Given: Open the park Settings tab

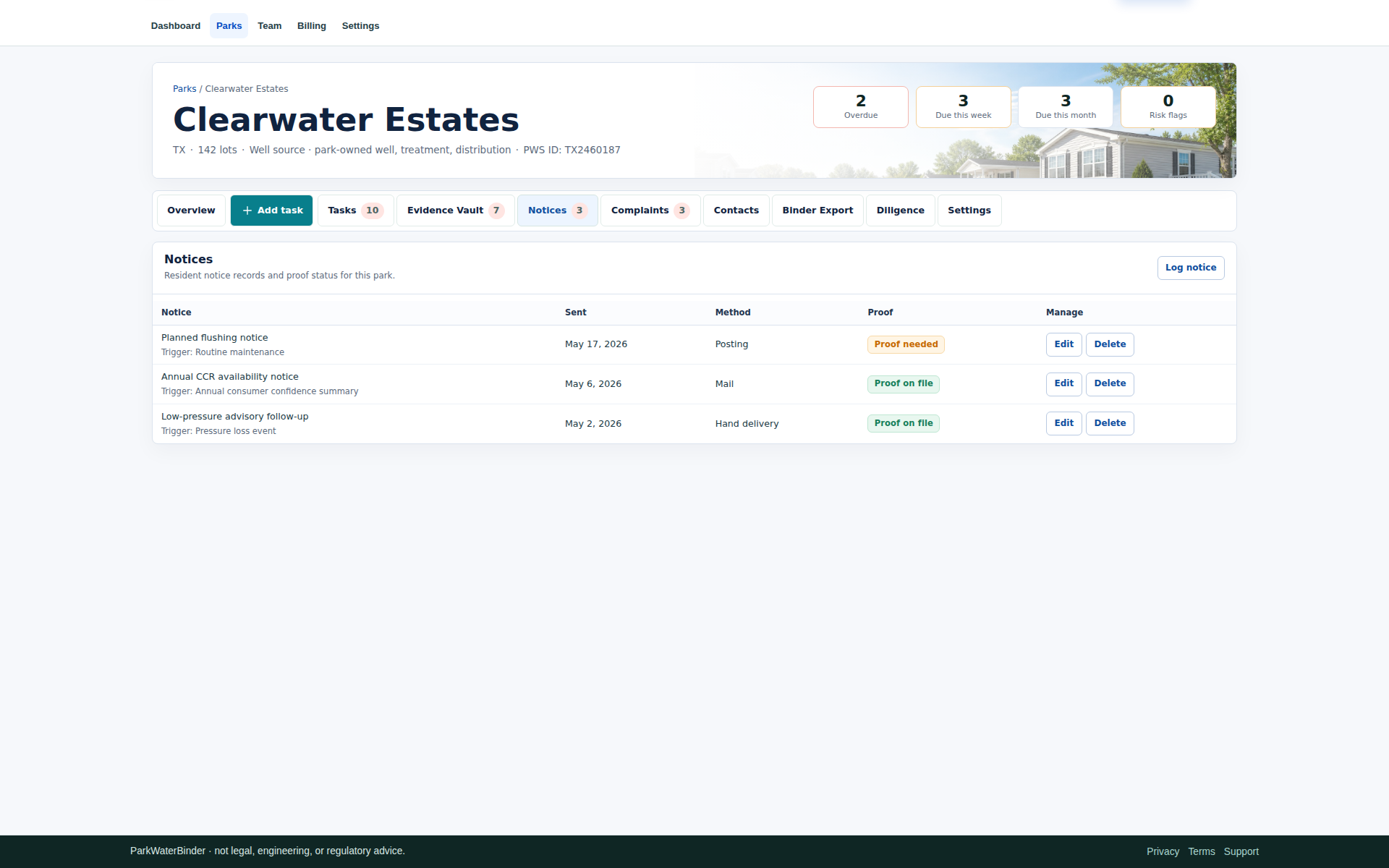Looking at the screenshot, I should pyautogui.click(x=969, y=210).
